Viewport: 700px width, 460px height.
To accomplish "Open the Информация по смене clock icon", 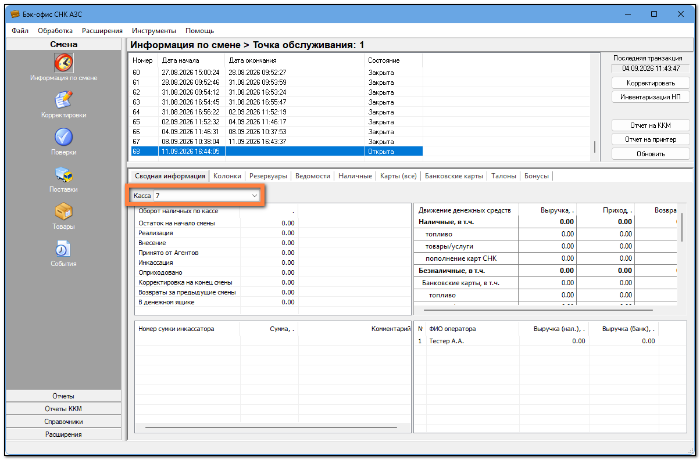I will point(64,63).
